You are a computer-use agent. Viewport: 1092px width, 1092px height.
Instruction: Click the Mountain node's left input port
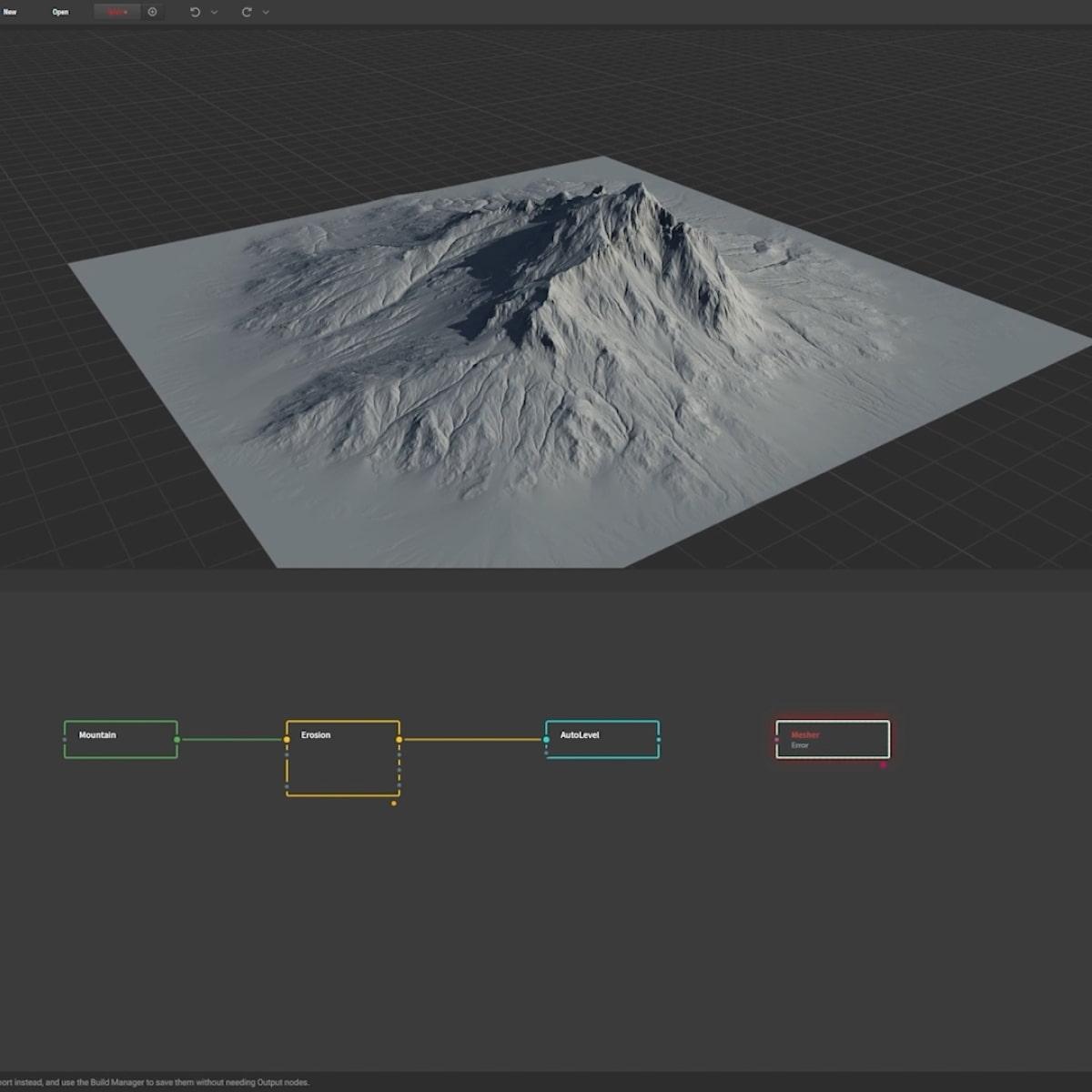pos(65,740)
